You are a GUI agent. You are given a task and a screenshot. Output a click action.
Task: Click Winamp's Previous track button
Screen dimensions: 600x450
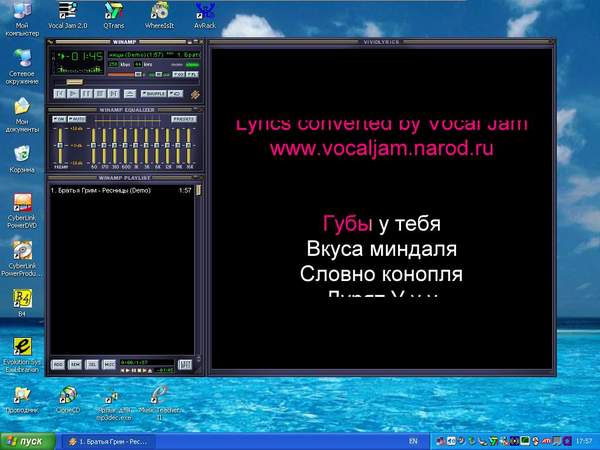[60, 93]
